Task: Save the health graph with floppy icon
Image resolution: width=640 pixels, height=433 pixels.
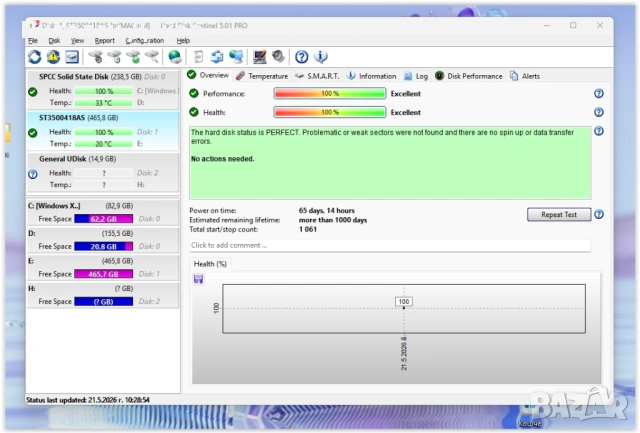Action: [x=199, y=279]
